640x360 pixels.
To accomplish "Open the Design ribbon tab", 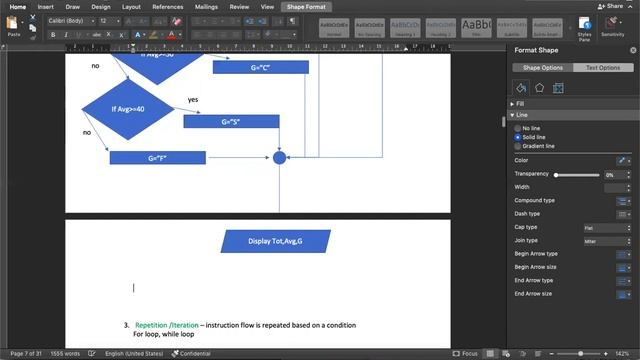I will [x=101, y=7].
